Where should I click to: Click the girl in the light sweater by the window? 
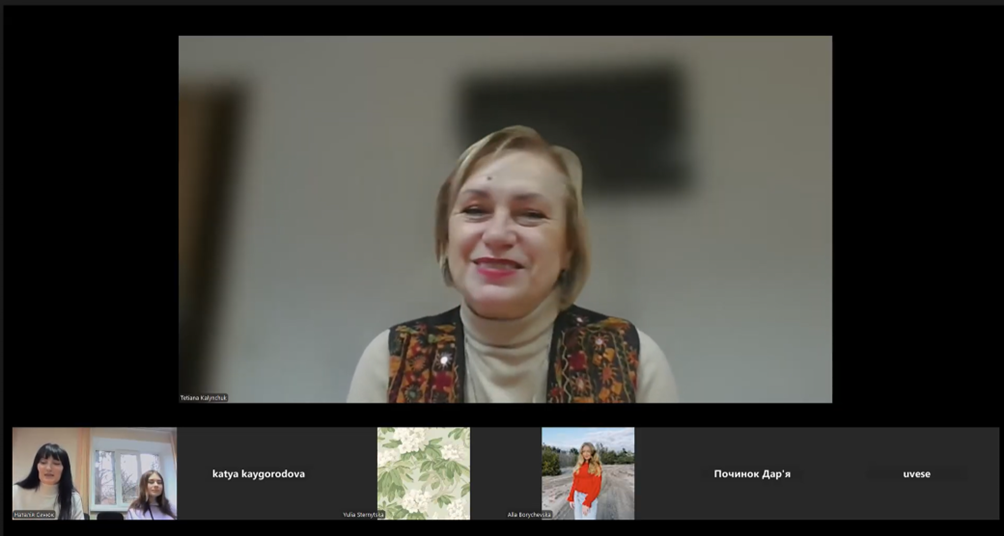151,493
